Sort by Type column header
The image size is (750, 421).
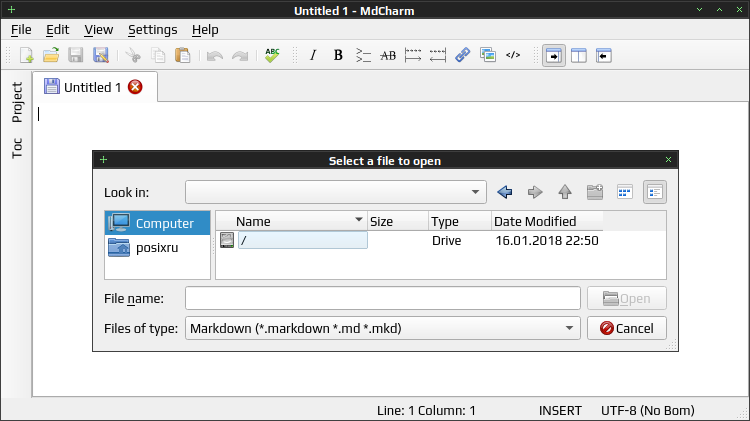460,222
